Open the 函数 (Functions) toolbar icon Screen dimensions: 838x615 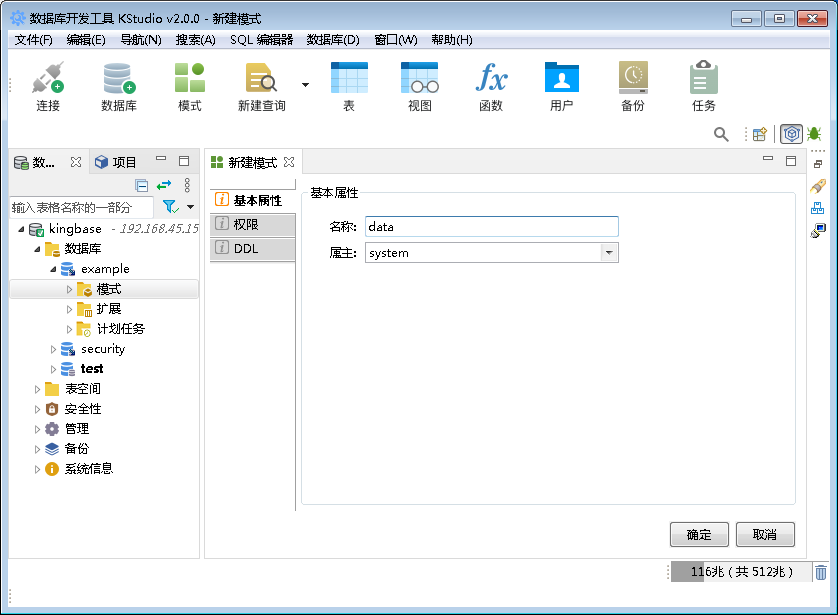(x=491, y=85)
